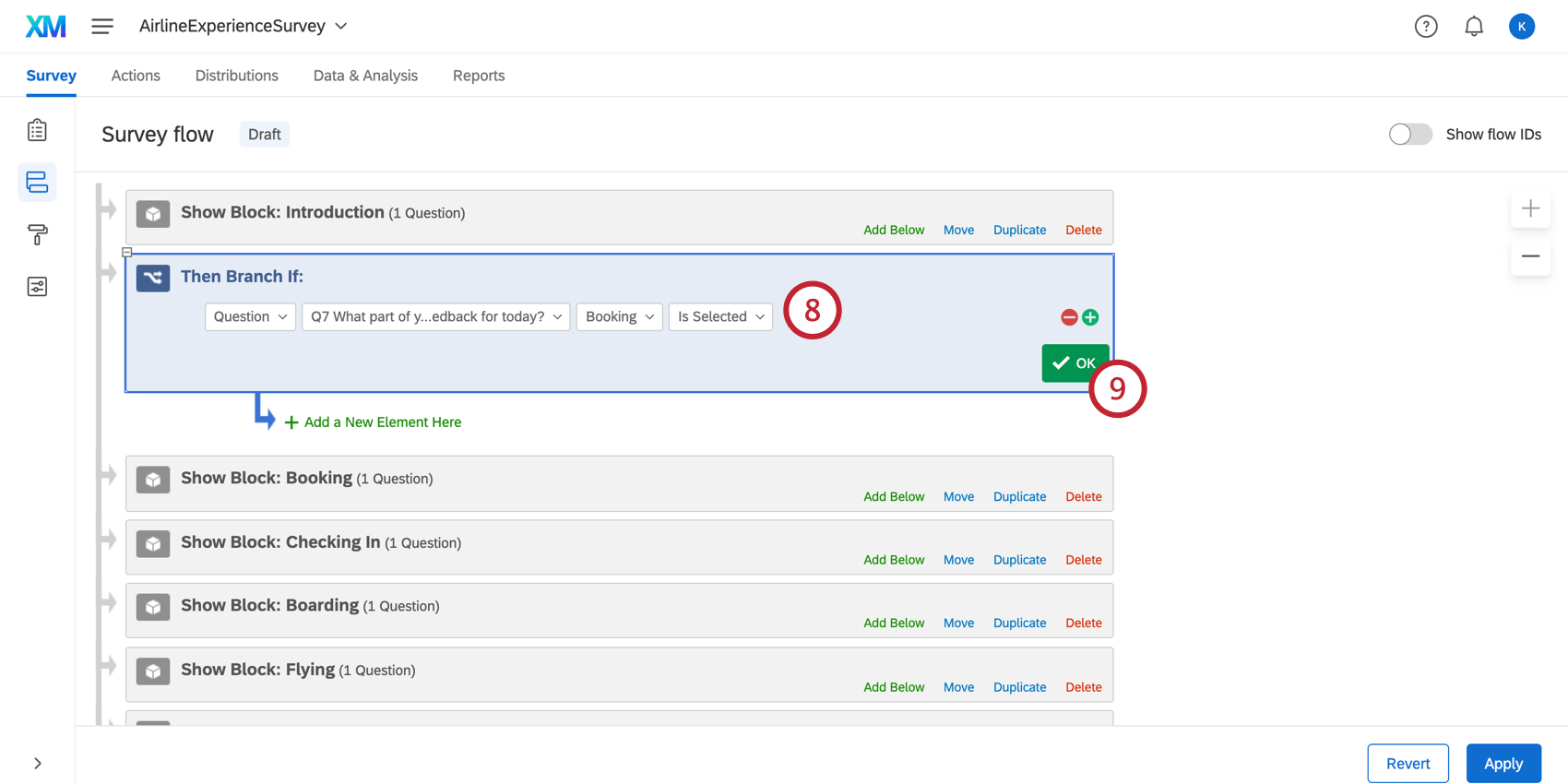Open the help question mark icon
1568x784 pixels.
click(x=1426, y=27)
